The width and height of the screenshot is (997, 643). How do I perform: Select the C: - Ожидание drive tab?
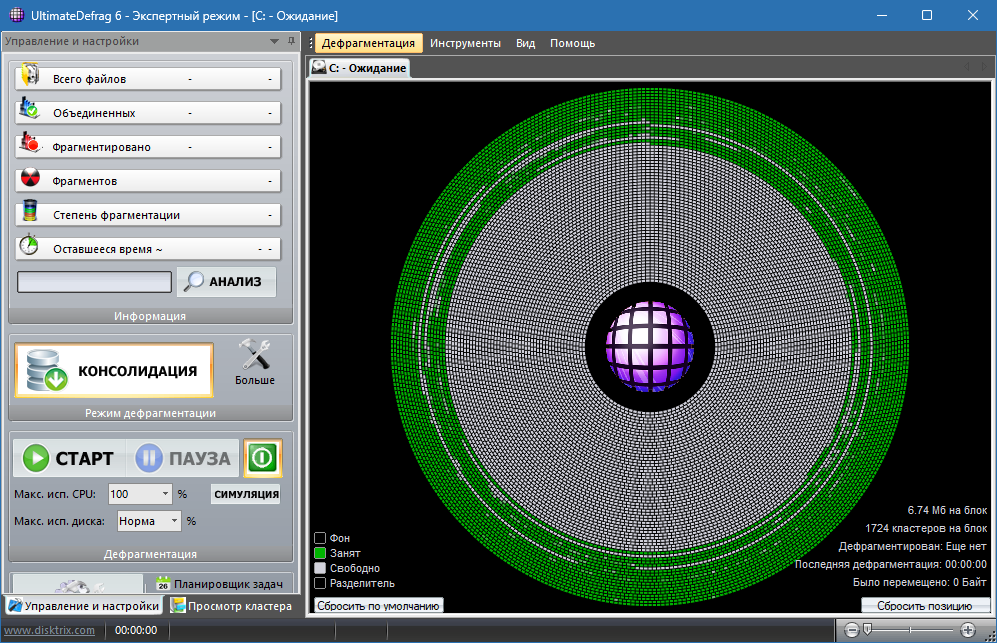pos(359,68)
